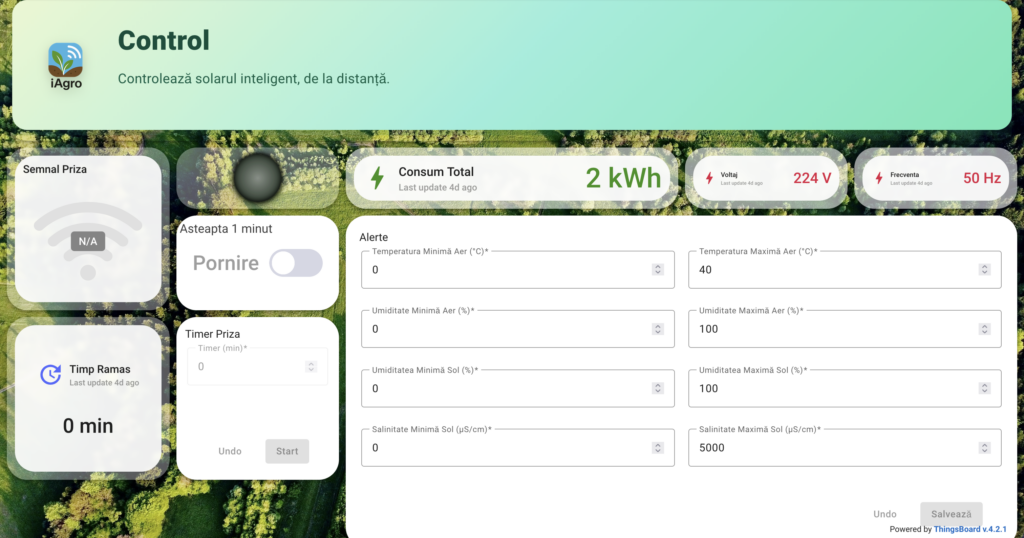
Task: Click the N/A signal badge
Action: click(88, 241)
